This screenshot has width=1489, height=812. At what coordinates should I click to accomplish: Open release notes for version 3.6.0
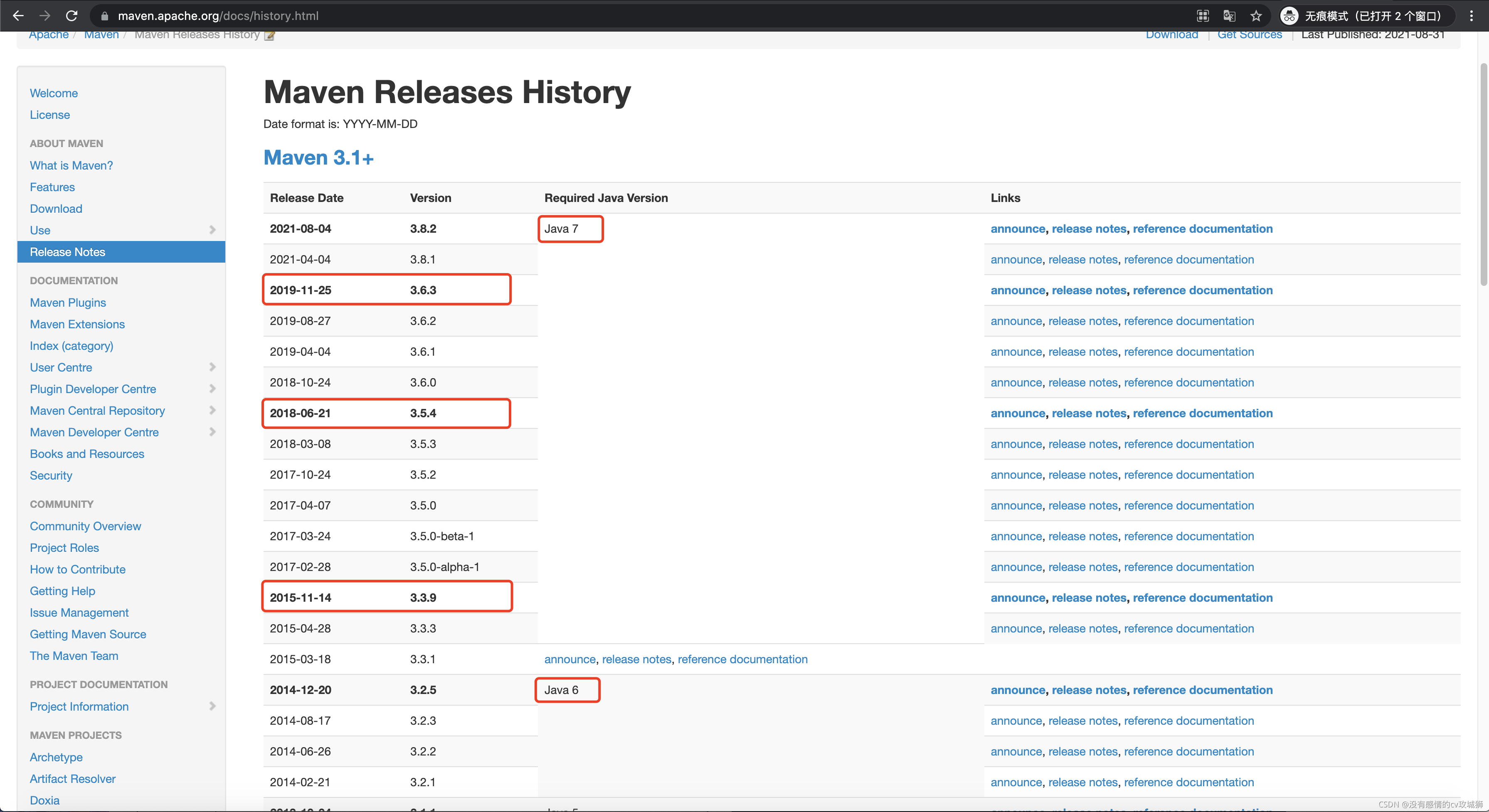point(1083,383)
